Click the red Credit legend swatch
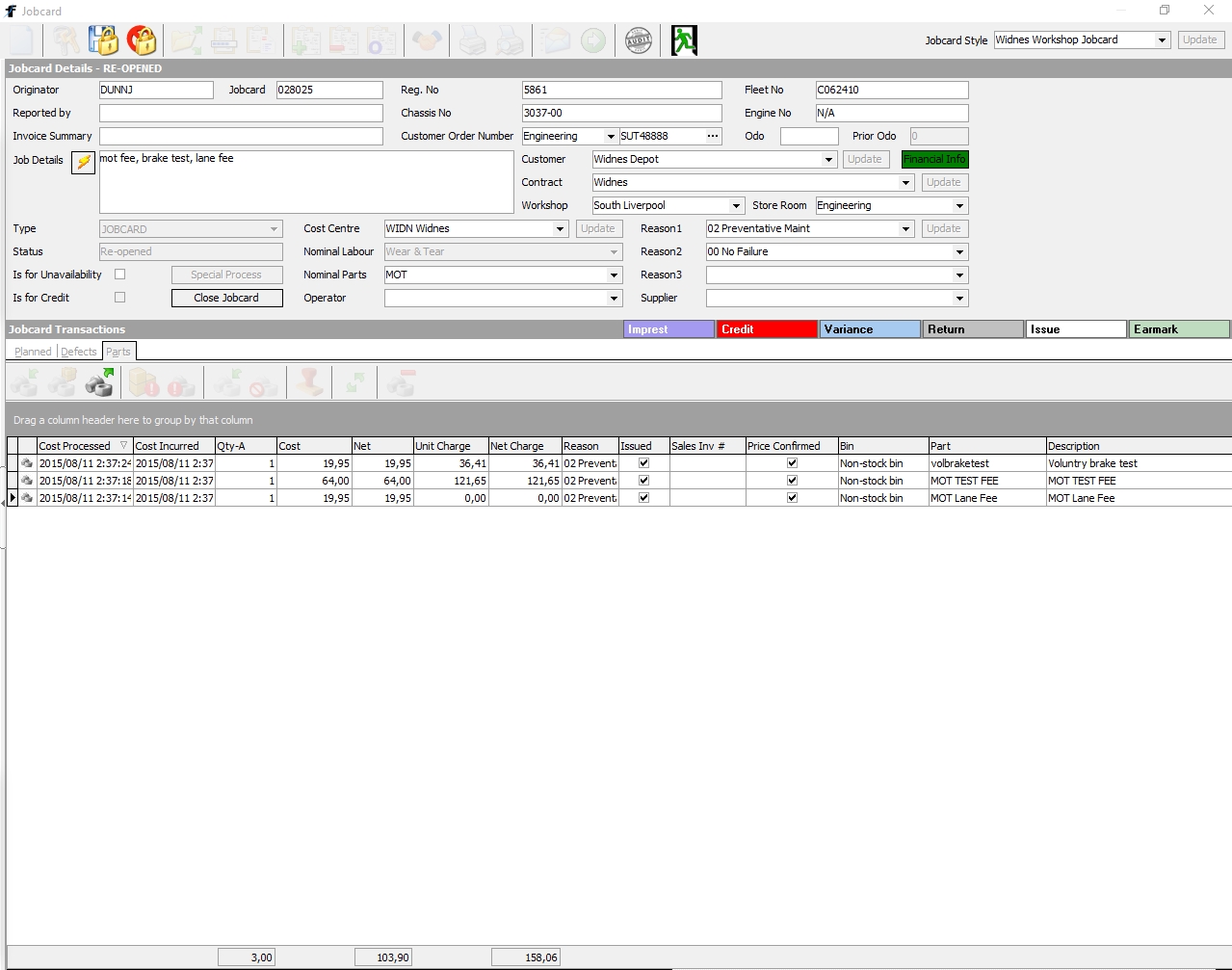 (x=767, y=329)
